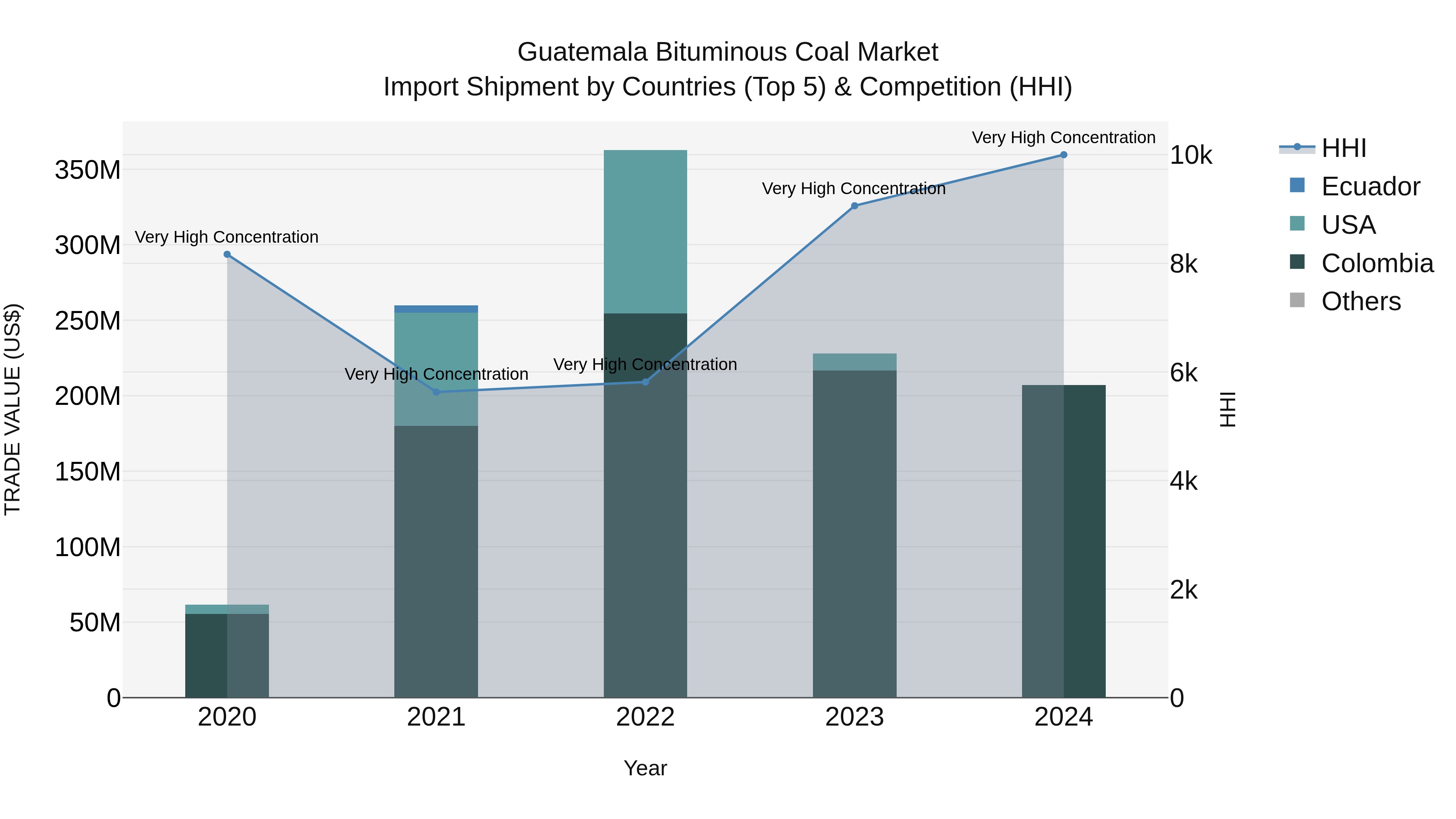The width and height of the screenshot is (1456, 819).
Task: Click the 2021 x-axis year label
Action: point(436,717)
